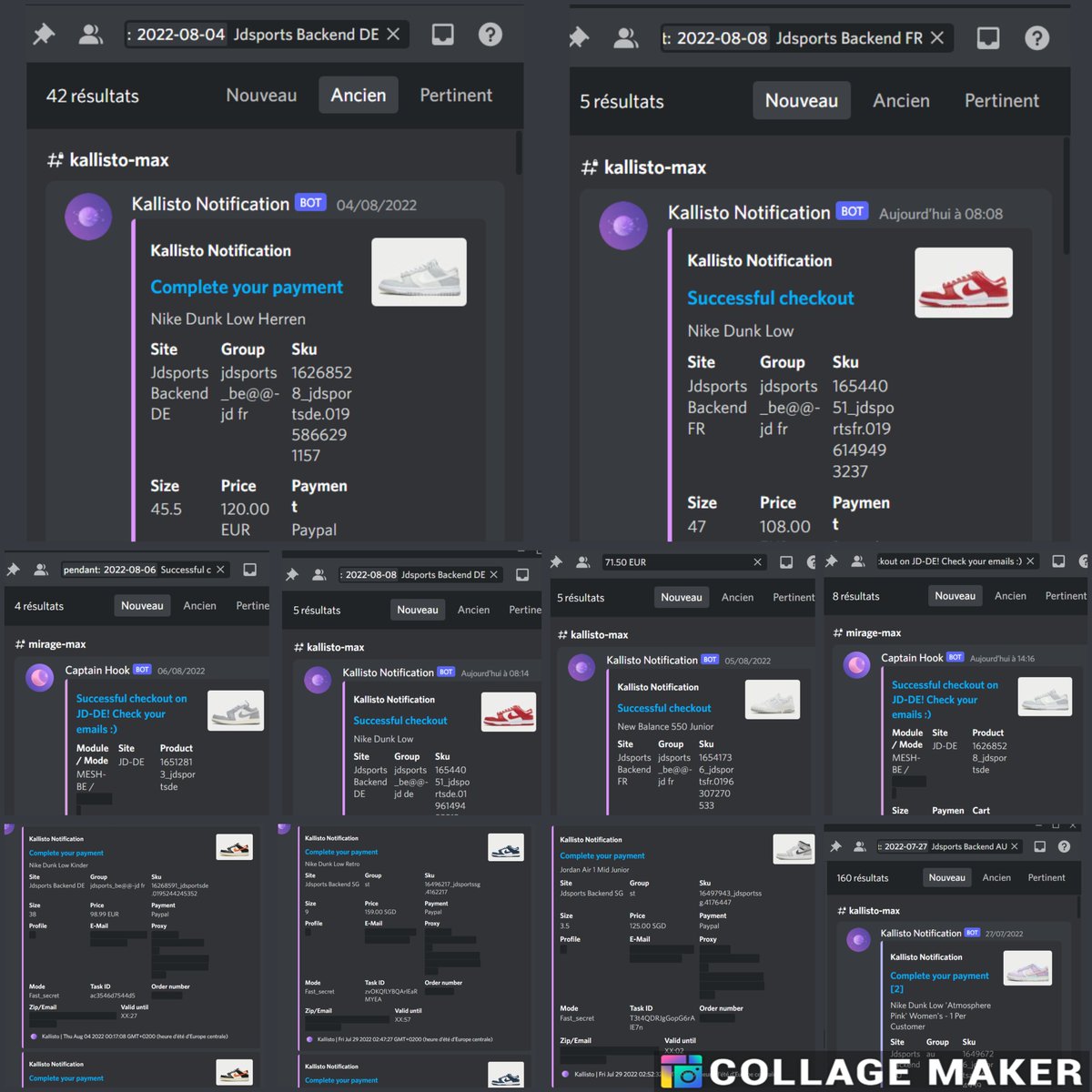Image resolution: width=1092 pixels, height=1092 pixels.
Task: Open the pink Dunk Low thumbnail in the 27/07/2022 message
Action: 1027,967
